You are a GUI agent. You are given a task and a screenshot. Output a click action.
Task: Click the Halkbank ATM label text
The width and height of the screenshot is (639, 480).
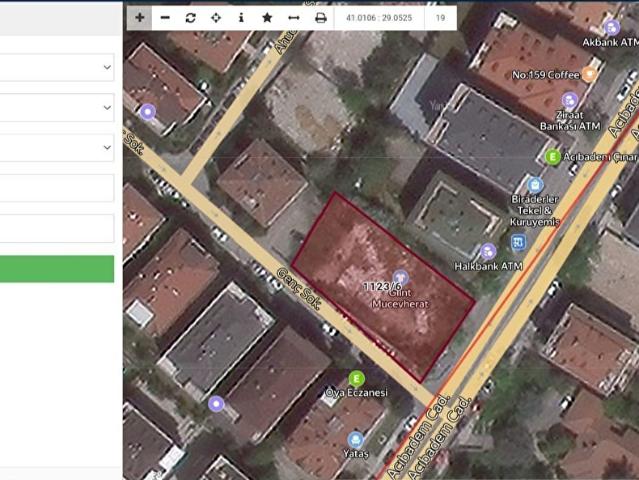point(488,266)
